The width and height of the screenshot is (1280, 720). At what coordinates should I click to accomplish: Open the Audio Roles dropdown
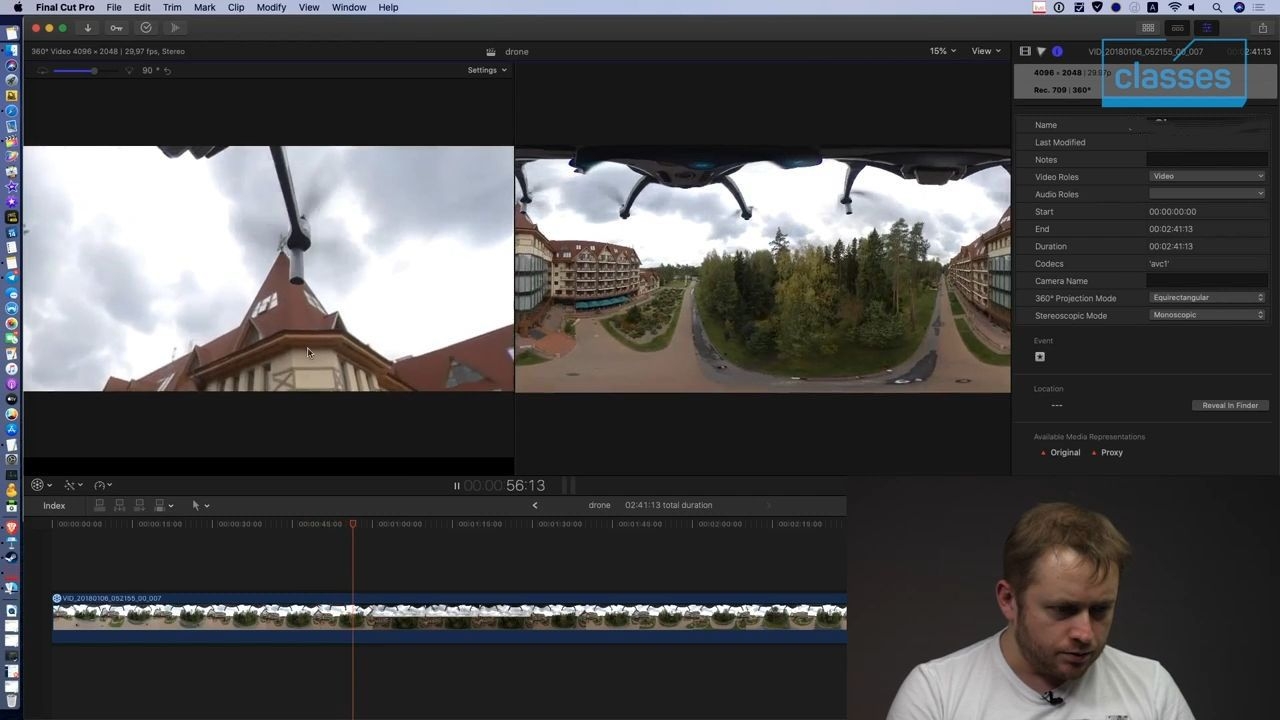coord(1208,194)
